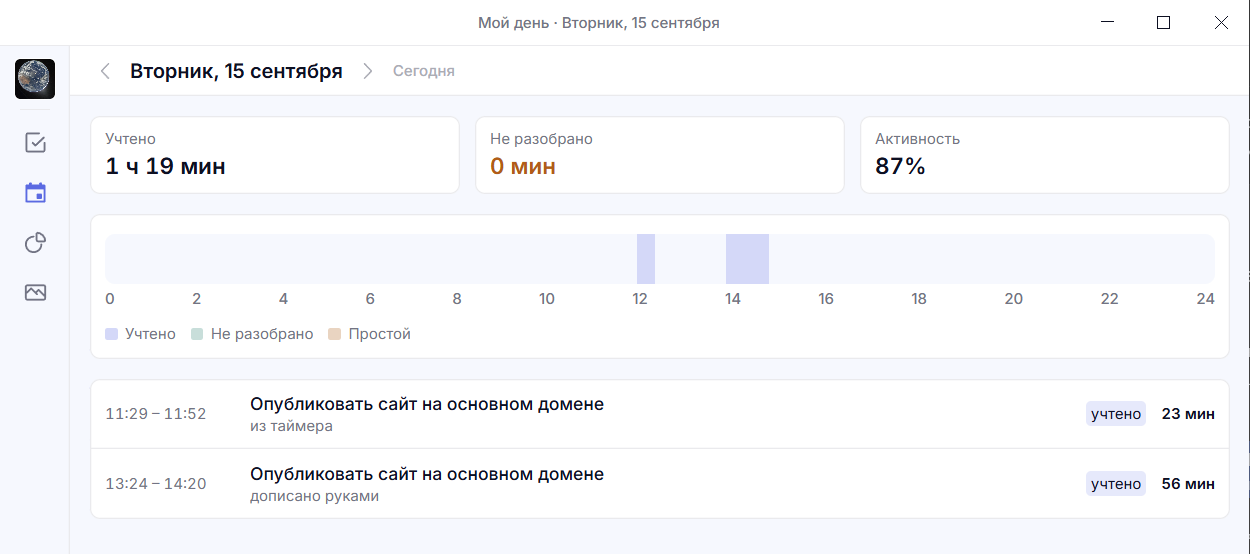This screenshot has height=554, width=1250.
Task: Select the timeline block near 14 o'clock
Action: (747, 259)
